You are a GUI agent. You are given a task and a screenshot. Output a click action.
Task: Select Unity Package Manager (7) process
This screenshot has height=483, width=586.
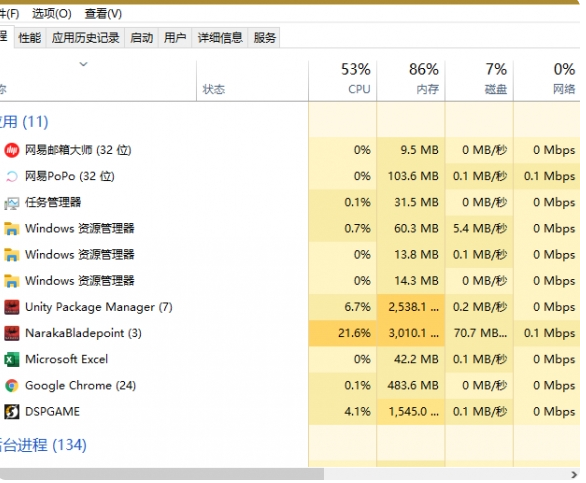click(99, 307)
